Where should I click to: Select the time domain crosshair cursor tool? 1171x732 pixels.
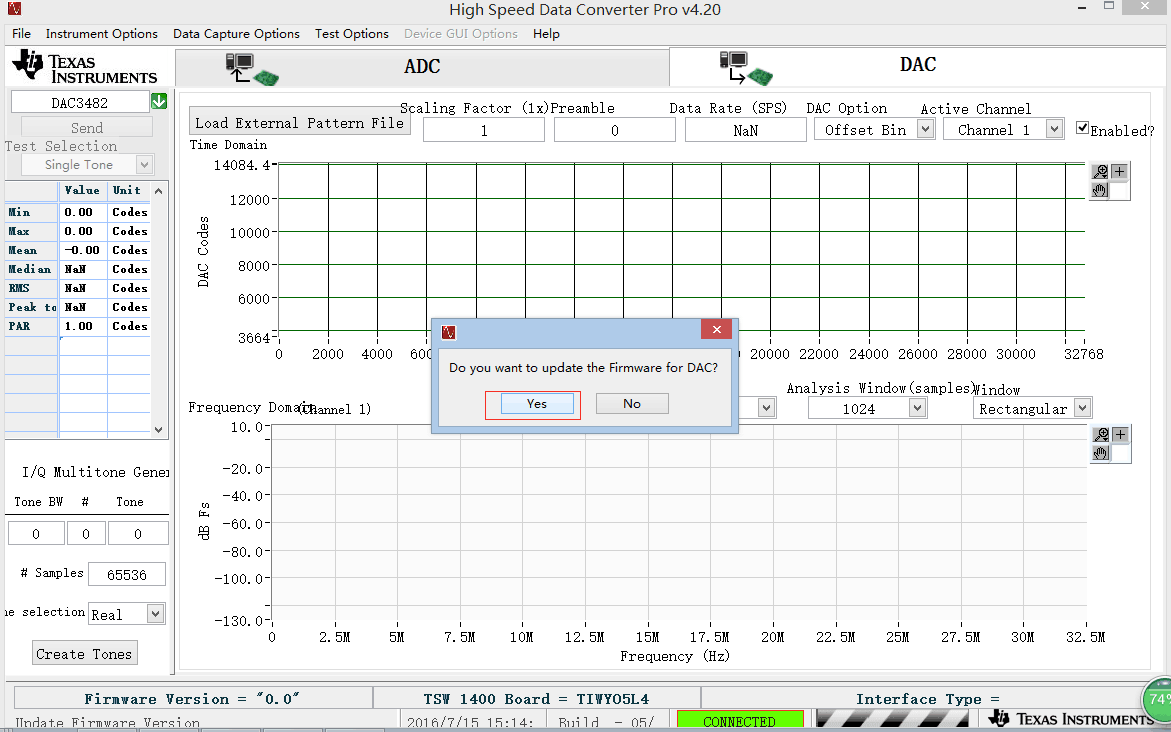(1119, 172)
